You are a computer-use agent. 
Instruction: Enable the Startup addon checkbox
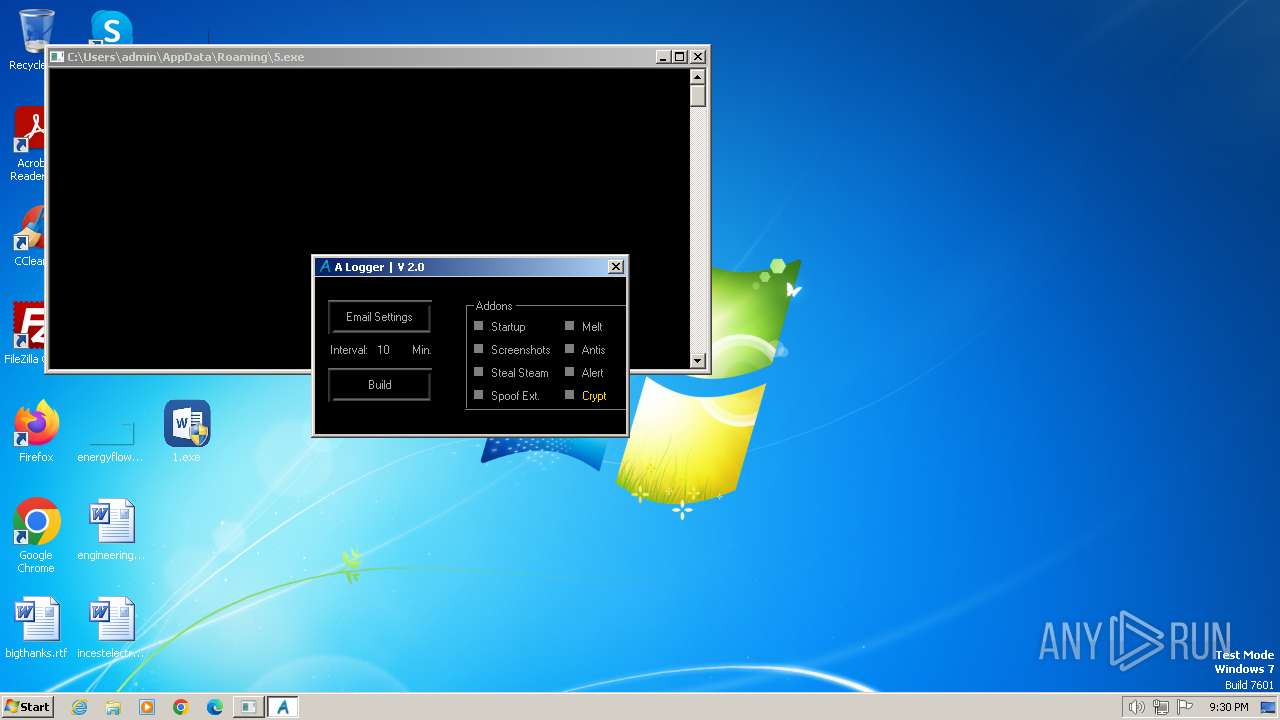pyautogui.click(x=479, y=326)
